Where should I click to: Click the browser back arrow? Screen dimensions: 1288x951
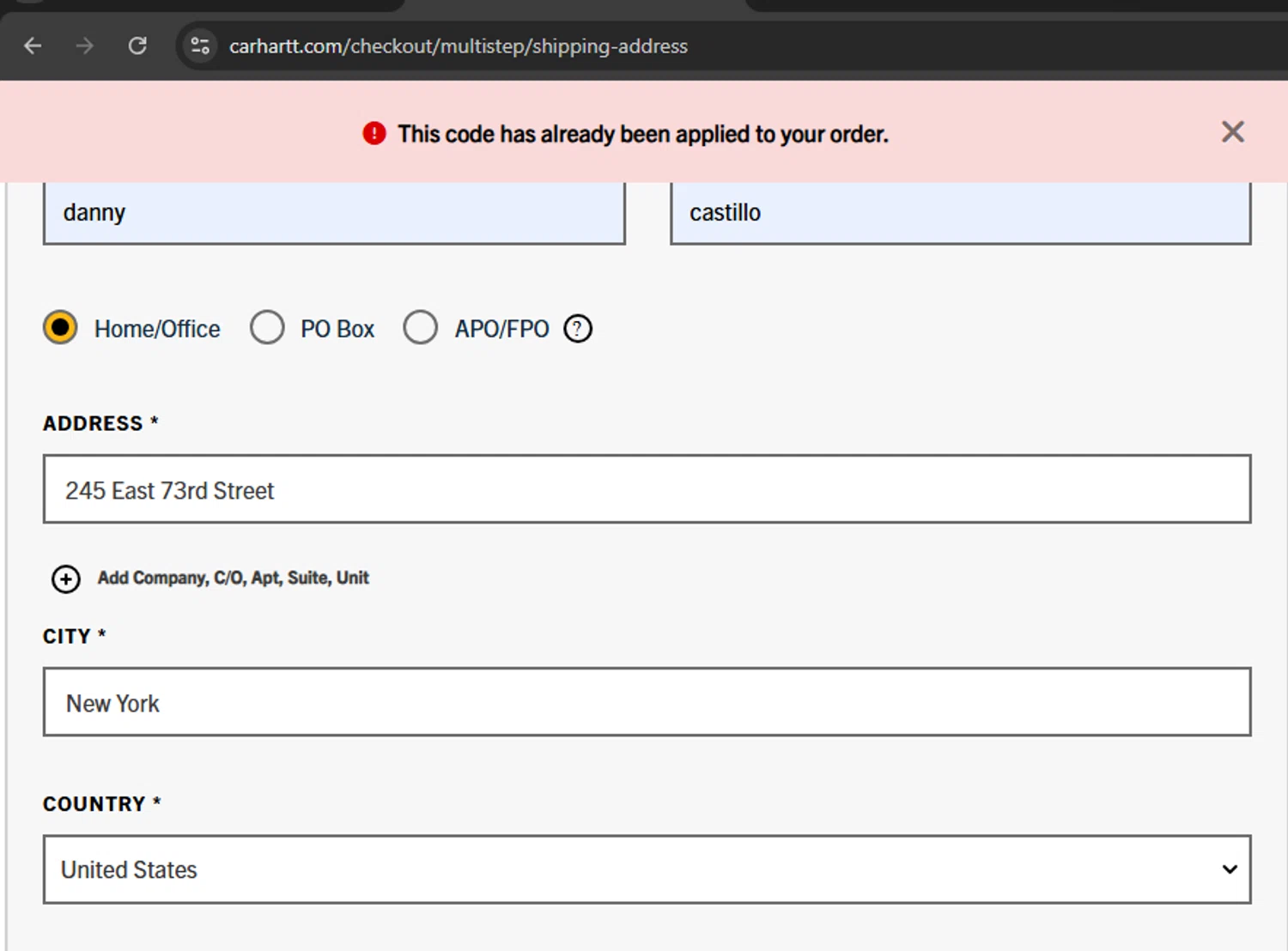click(33, 45)
